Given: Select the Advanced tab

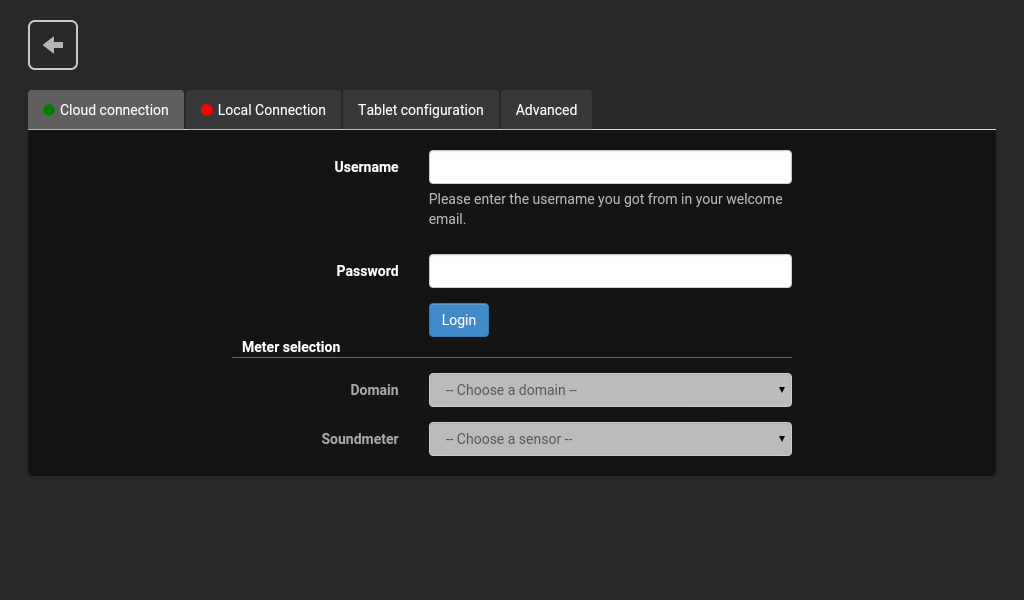Looking at the screenshot, I should (546, 110).
